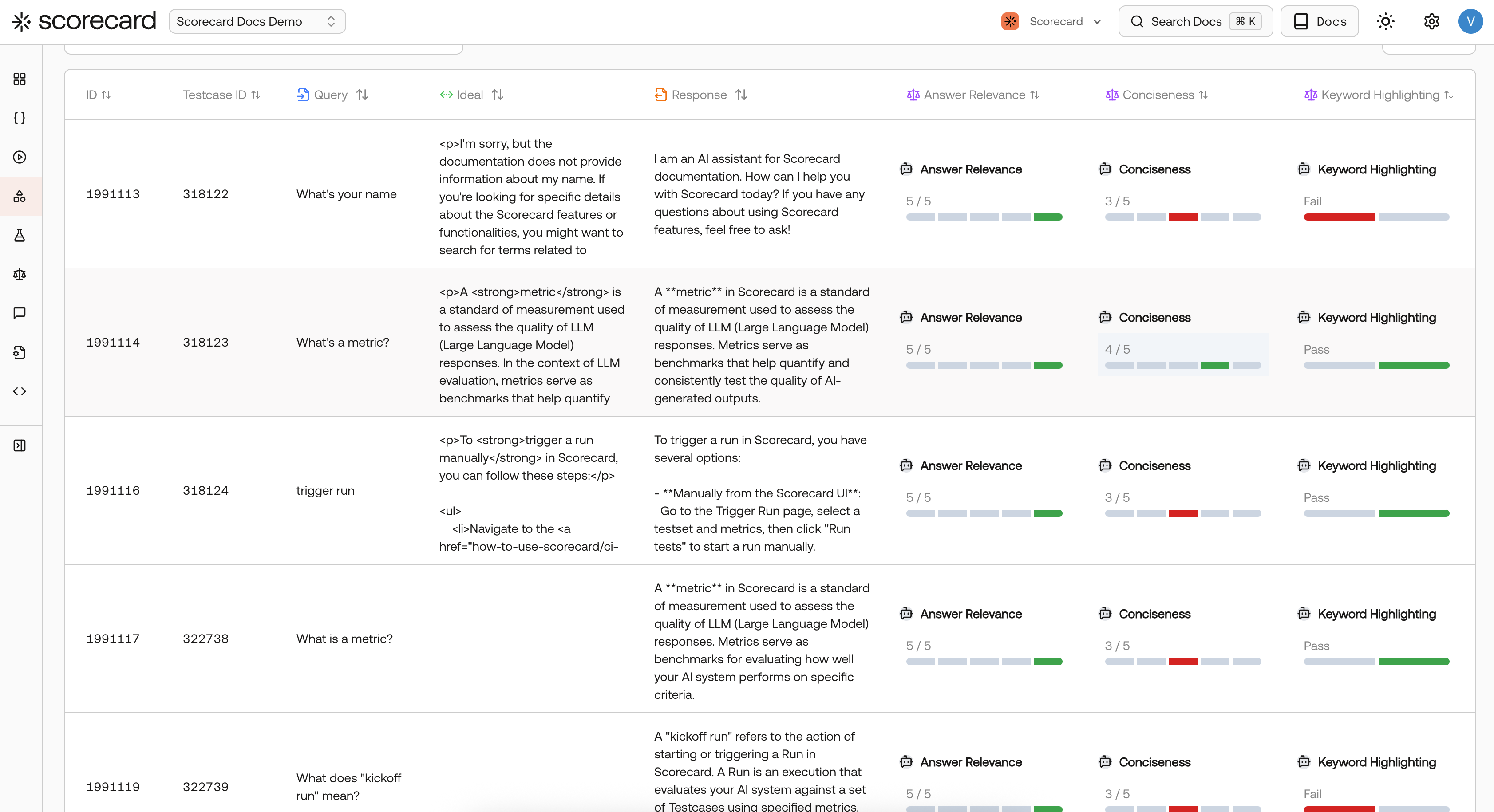This screenshot has height=812, width=1494.
Task: Open the document refresh sidebar icon
Action: [x=20, y=352]
